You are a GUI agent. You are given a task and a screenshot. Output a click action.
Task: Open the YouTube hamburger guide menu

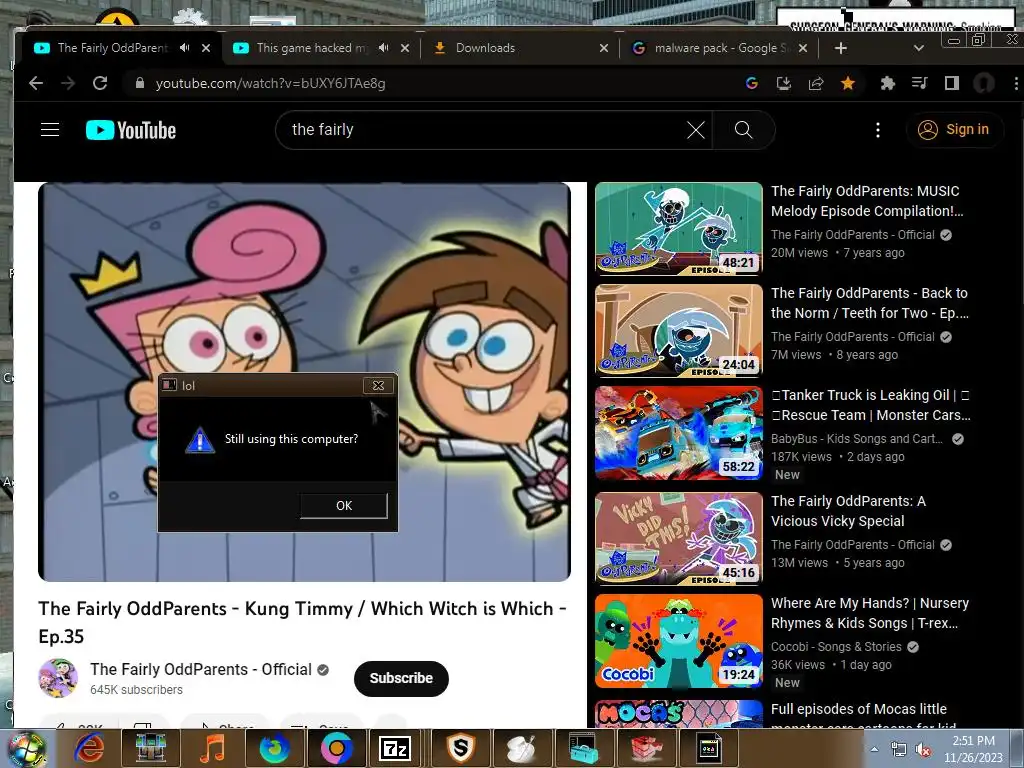[x=50, y=129]
